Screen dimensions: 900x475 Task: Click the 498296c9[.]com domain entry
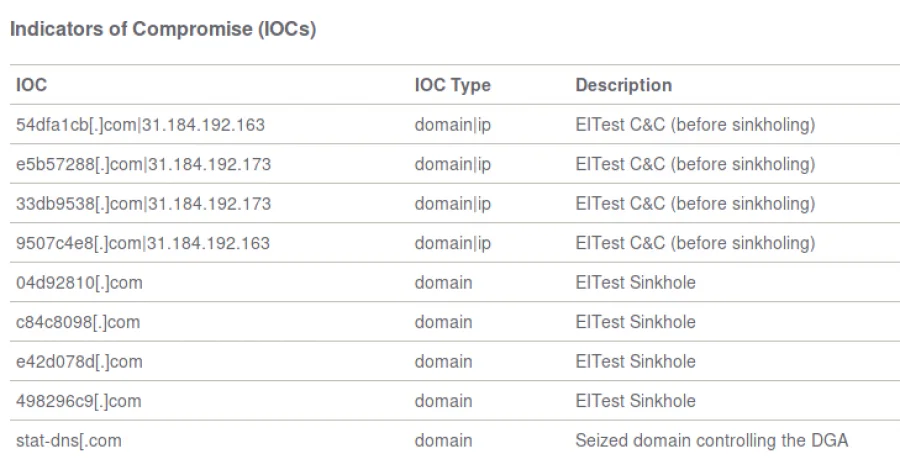click(78, 401)
